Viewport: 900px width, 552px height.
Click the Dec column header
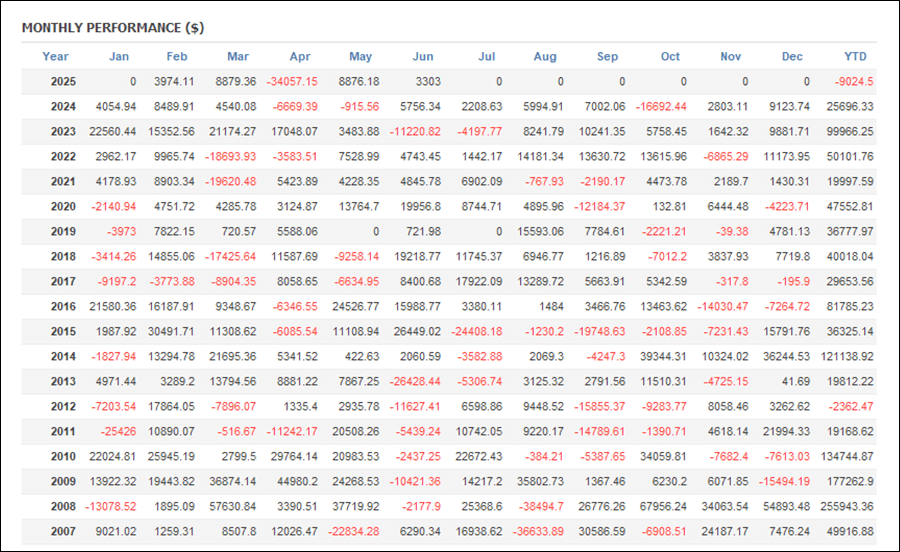(792, 56)
